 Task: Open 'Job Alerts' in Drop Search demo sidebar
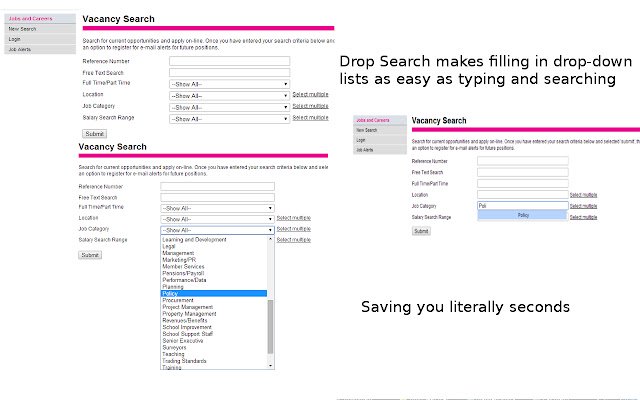(x=380, y=150)
